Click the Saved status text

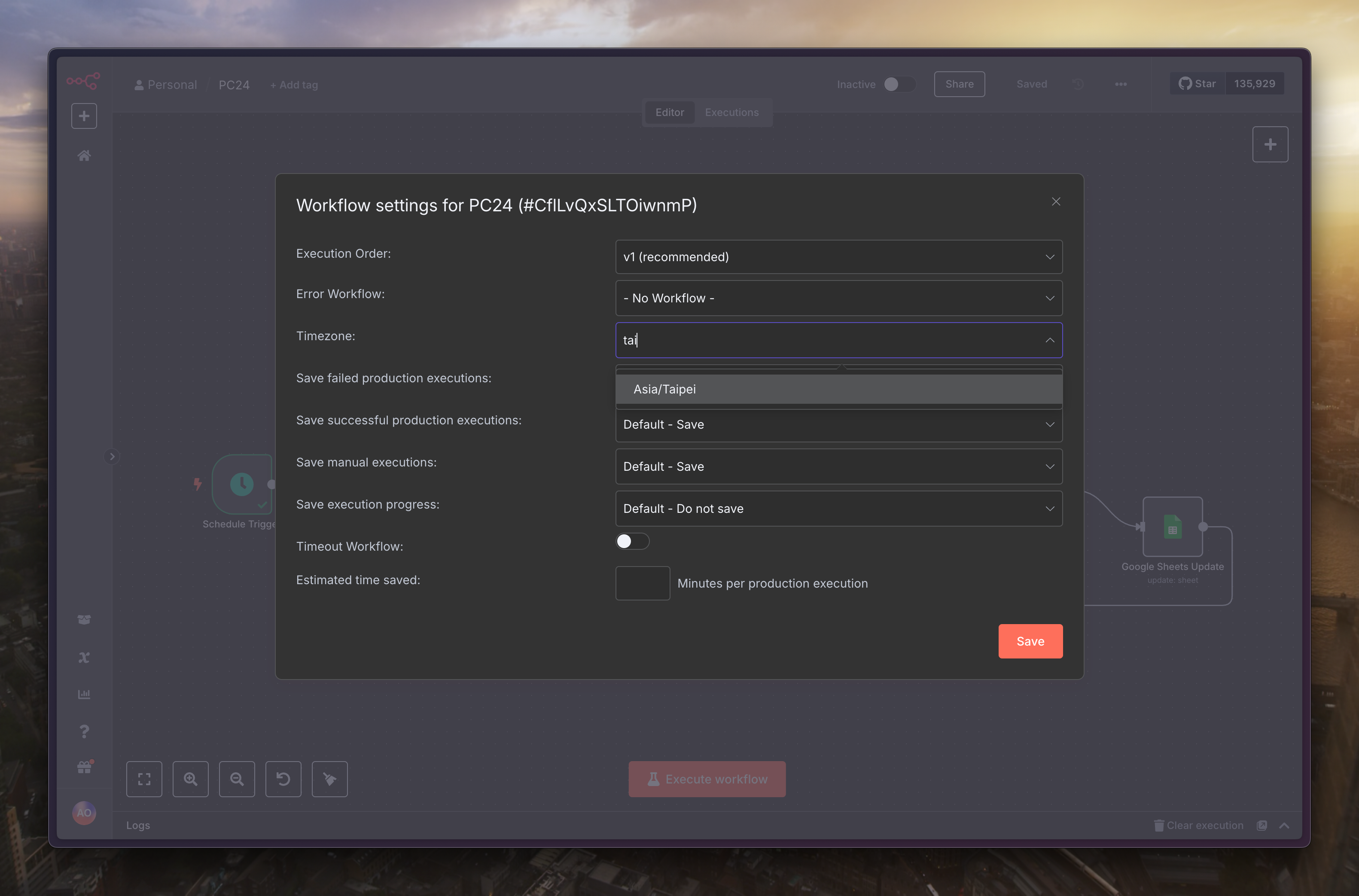(x=1032, y=84)
